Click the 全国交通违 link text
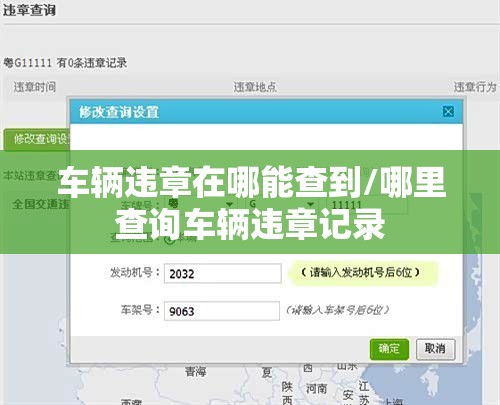 click(x=41, y=204)
